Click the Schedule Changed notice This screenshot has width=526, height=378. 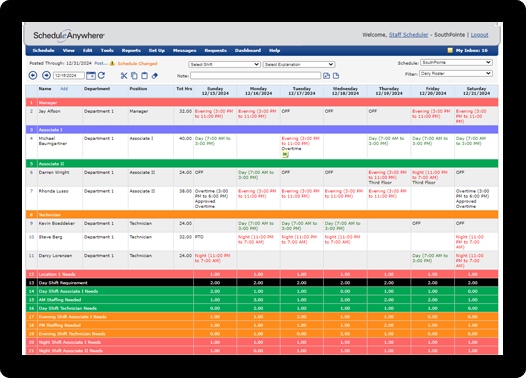(x=137, y=63)
